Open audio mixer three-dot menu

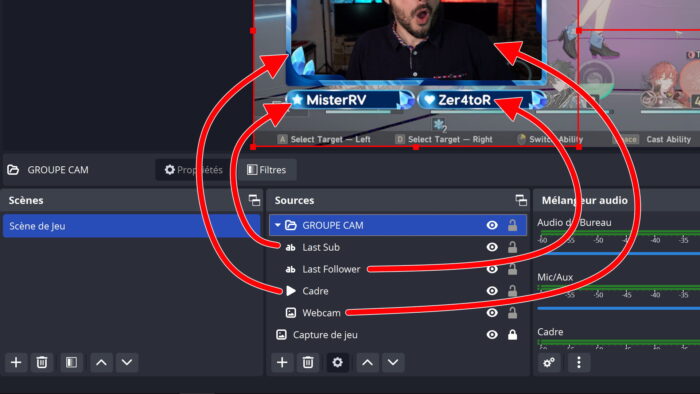579,362
